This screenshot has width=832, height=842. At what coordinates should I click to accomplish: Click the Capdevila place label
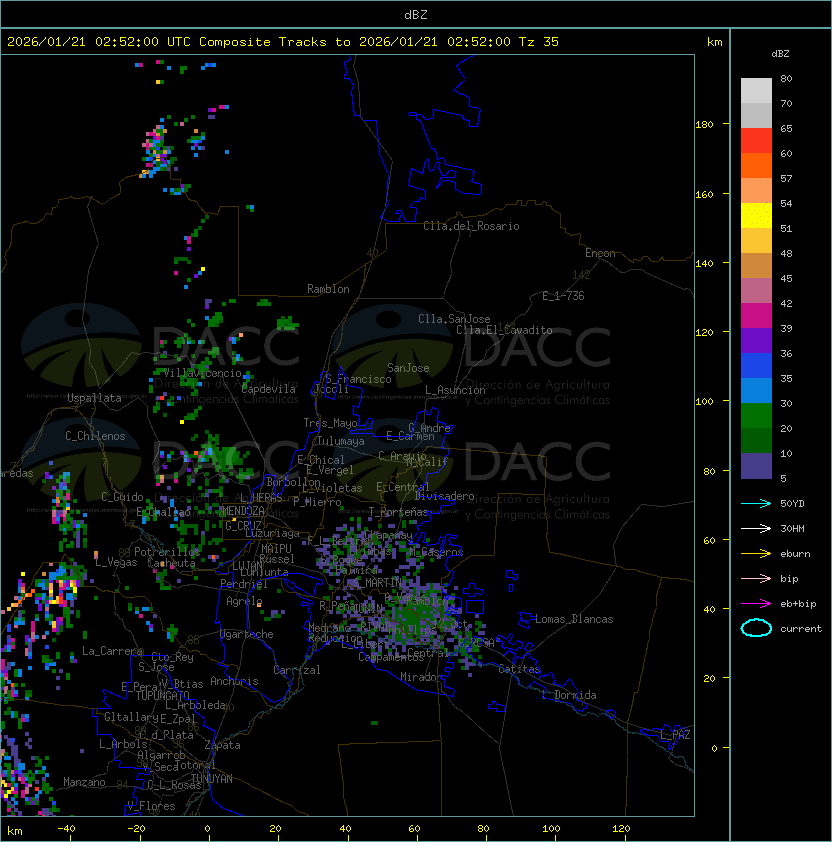pos(268,389)
